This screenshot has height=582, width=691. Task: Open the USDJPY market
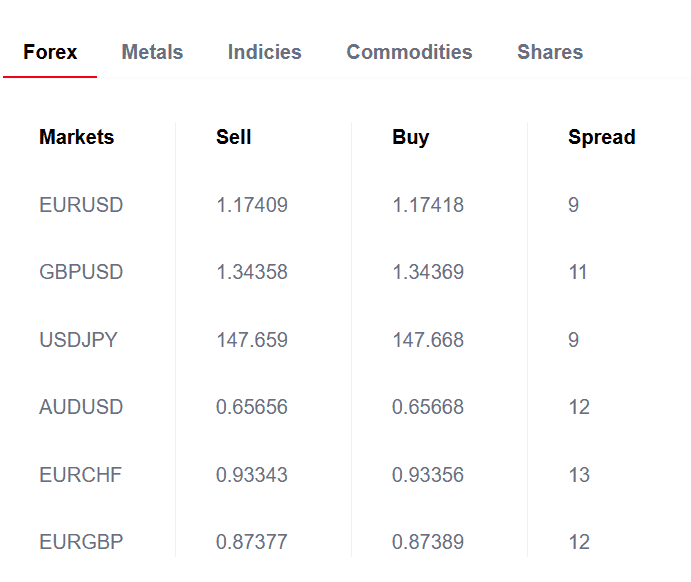[78, 340]
